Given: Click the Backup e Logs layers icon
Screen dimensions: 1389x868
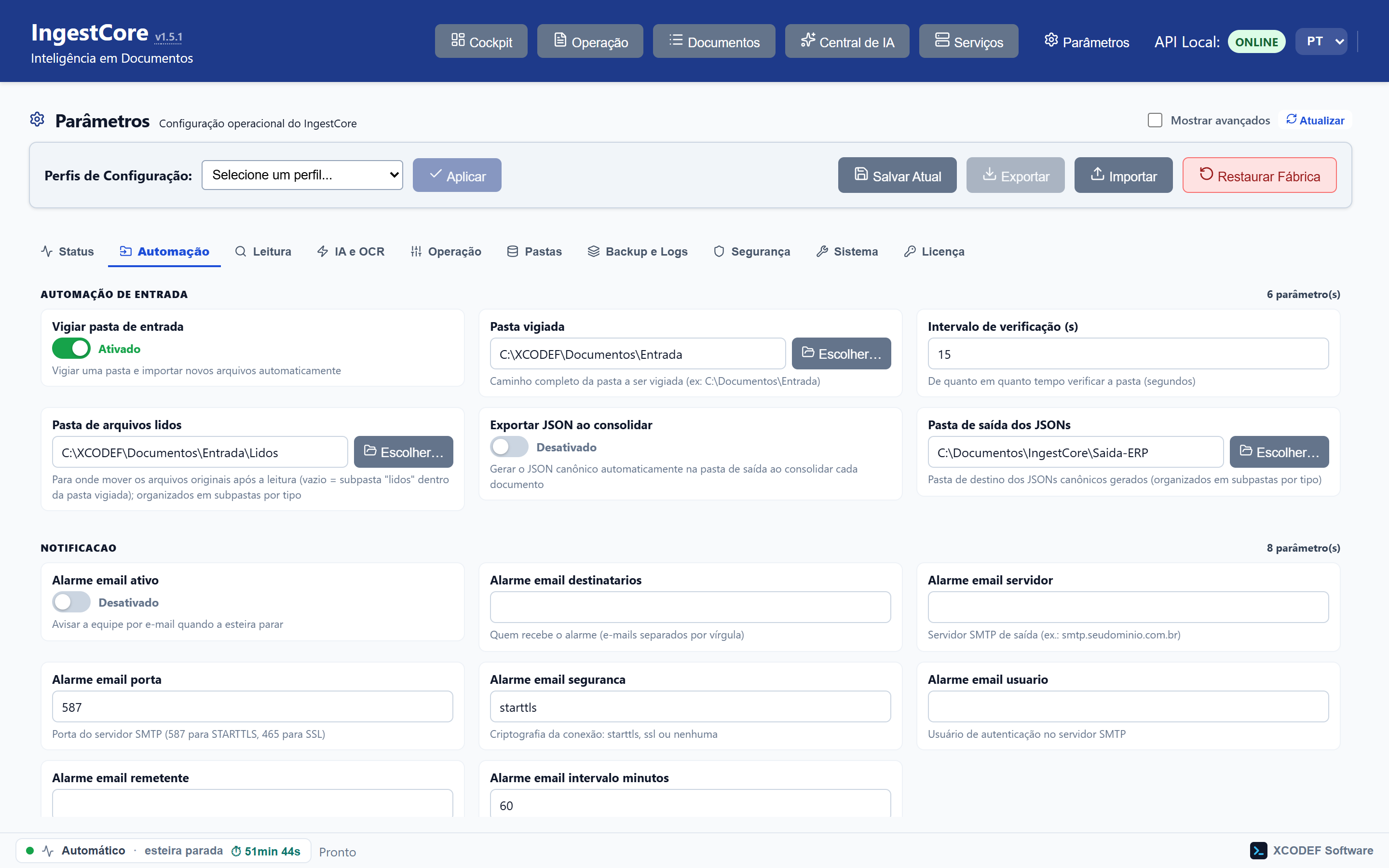Looking at the screenshot, I should (x=594, y=251).
